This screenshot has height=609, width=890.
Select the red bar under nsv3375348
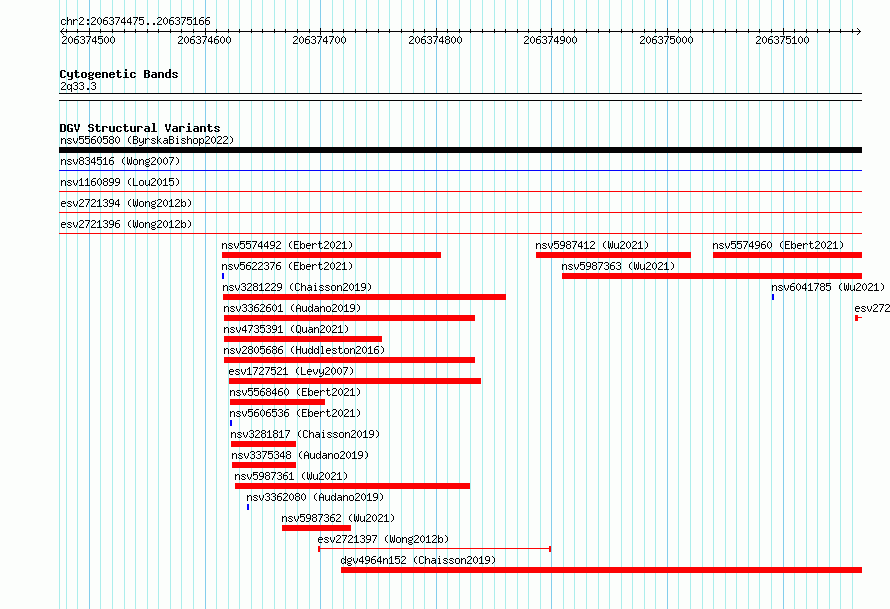(x=264, y=465)
